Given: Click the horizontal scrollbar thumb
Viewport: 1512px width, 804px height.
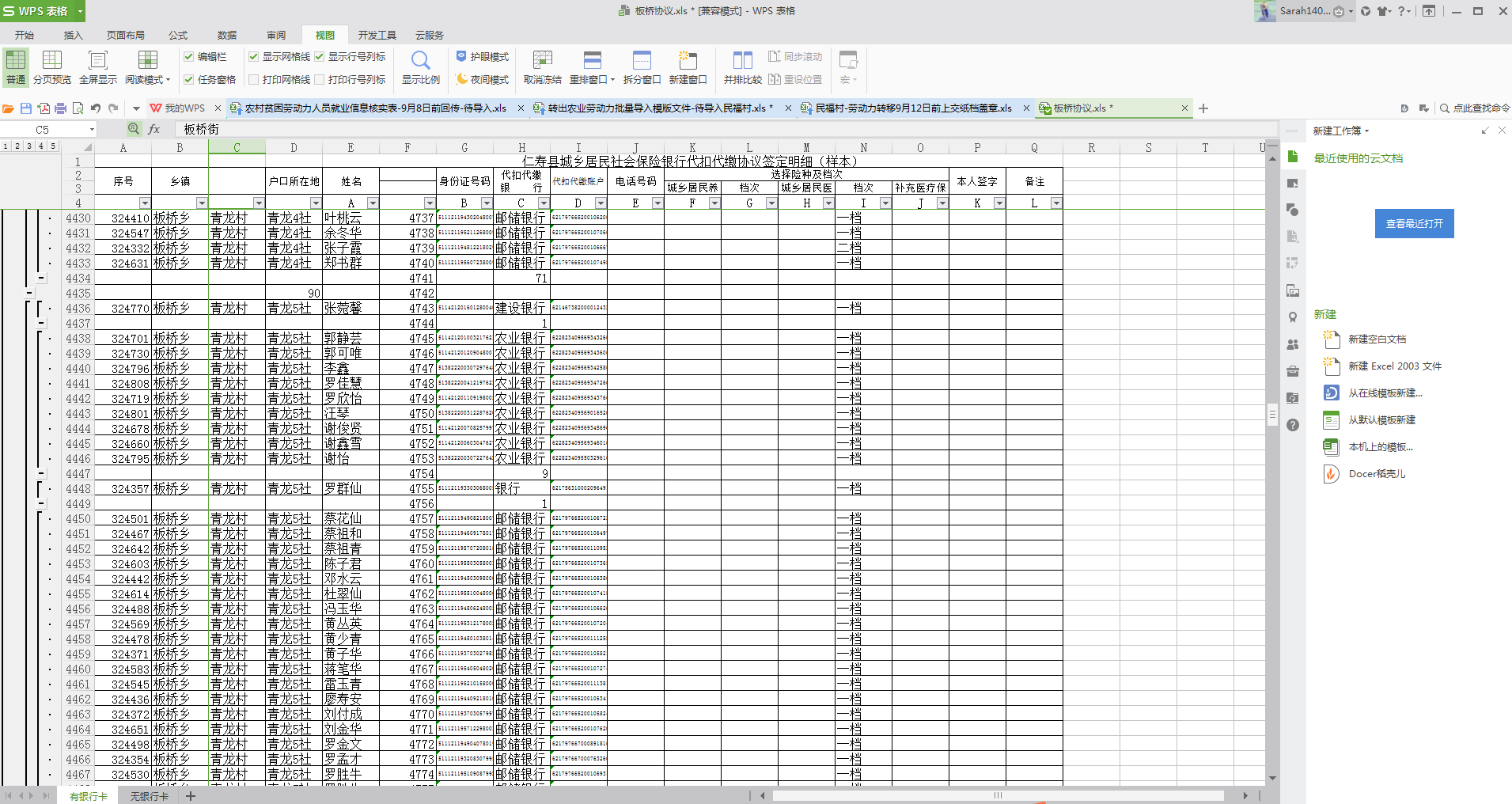Looking at the screenshot, I should (998, 795).
